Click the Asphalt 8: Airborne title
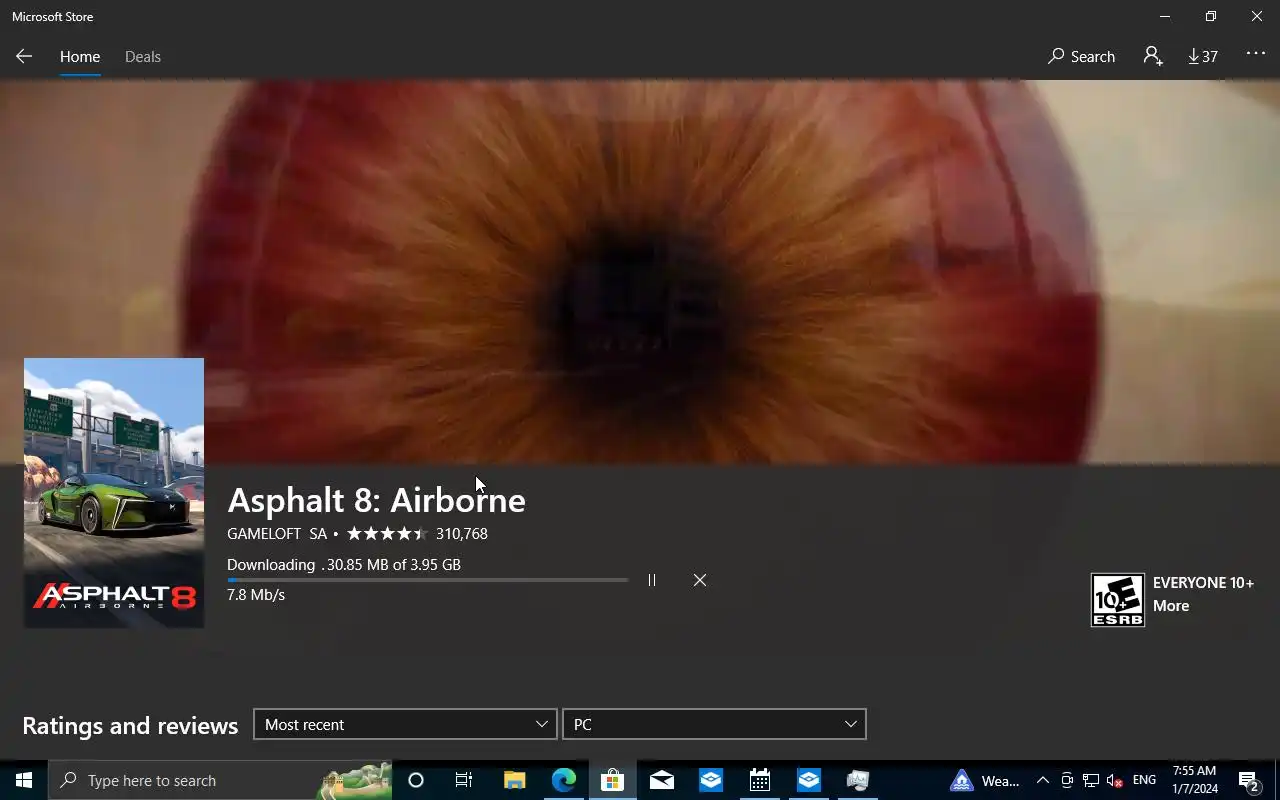 (x=376, y=500)
